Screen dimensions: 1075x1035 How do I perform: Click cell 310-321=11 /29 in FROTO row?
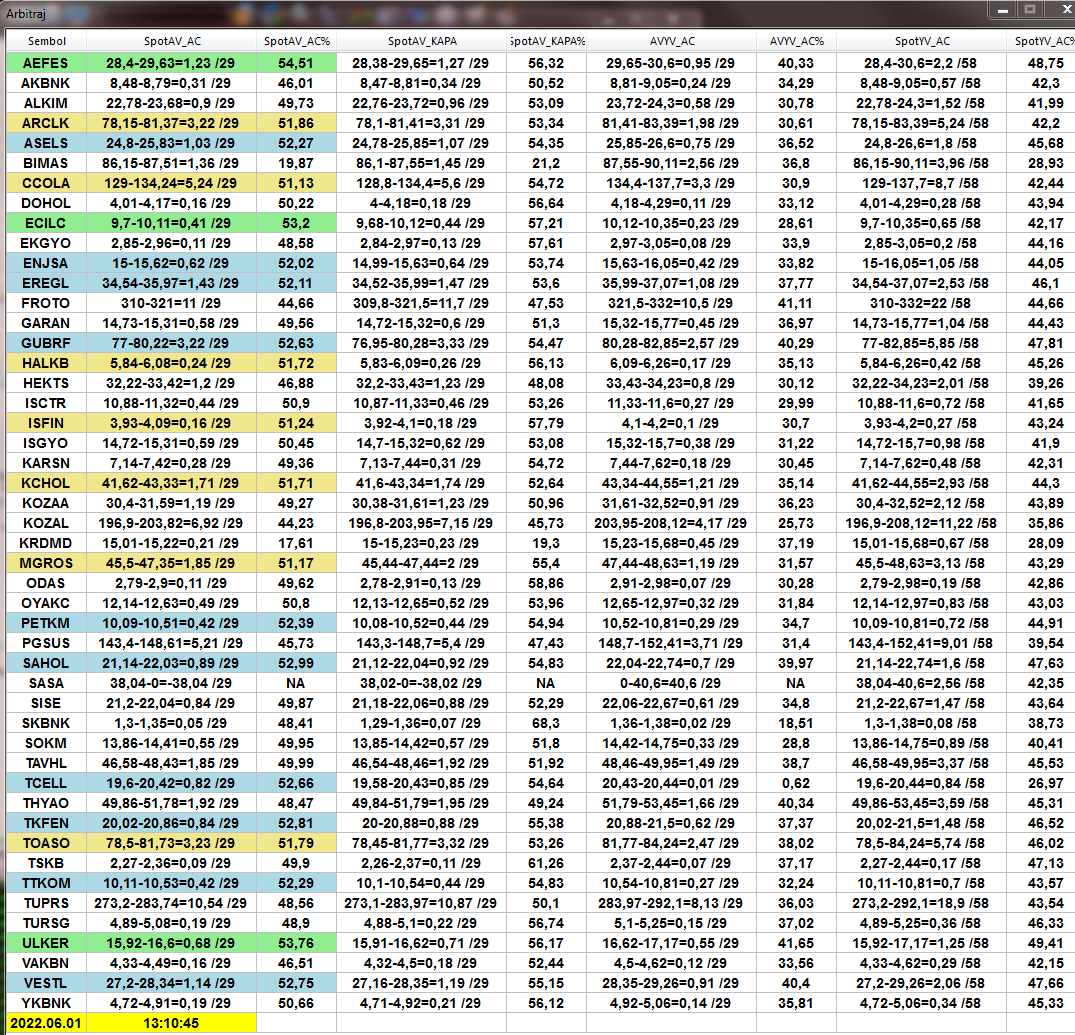[171, 303]
